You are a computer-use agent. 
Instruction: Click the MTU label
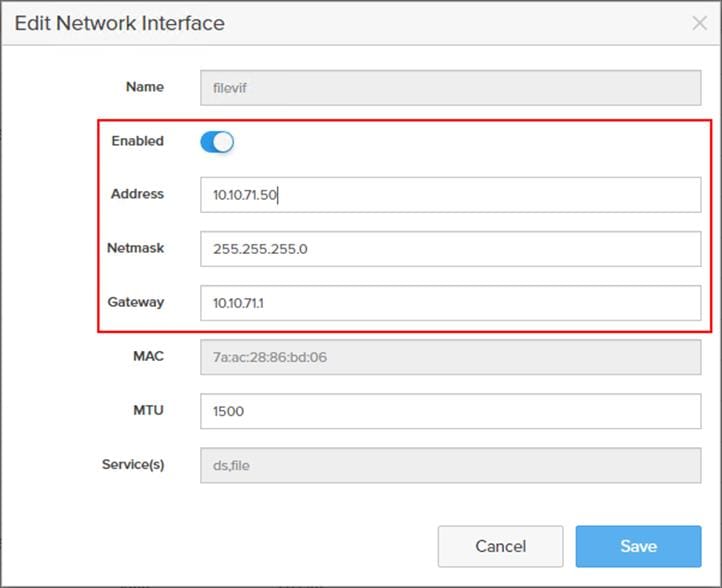pyautogui.click(x=150, y=410)
